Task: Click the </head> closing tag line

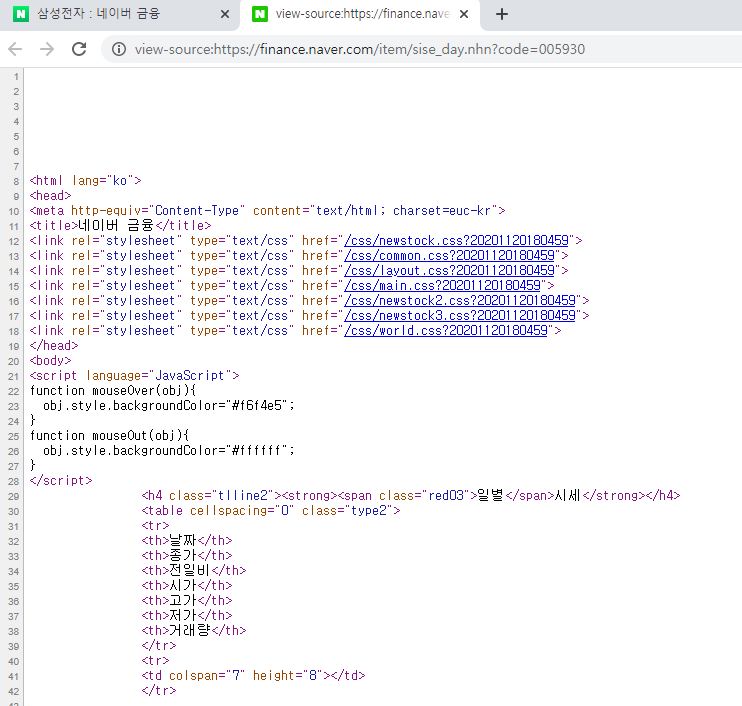Action: 54,346
